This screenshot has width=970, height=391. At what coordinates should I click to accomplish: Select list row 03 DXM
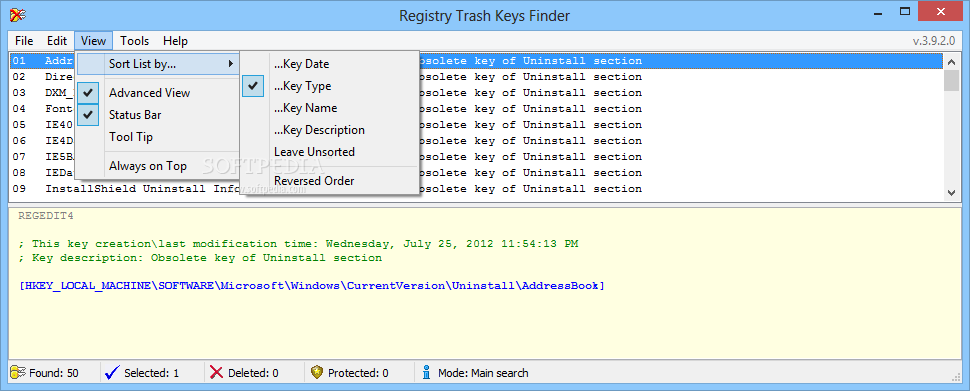pos(476,93)
